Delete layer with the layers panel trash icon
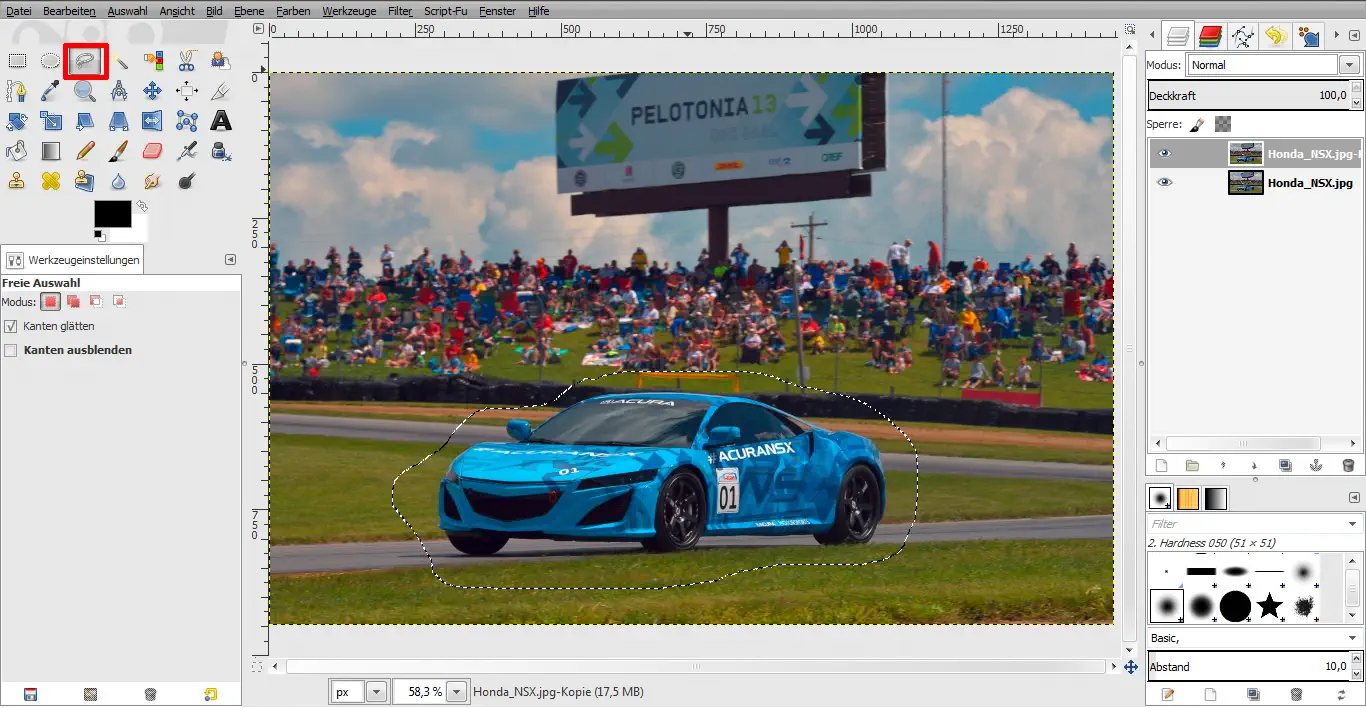Viewport: 1366px width, 708px height. tap(1347, 466)
